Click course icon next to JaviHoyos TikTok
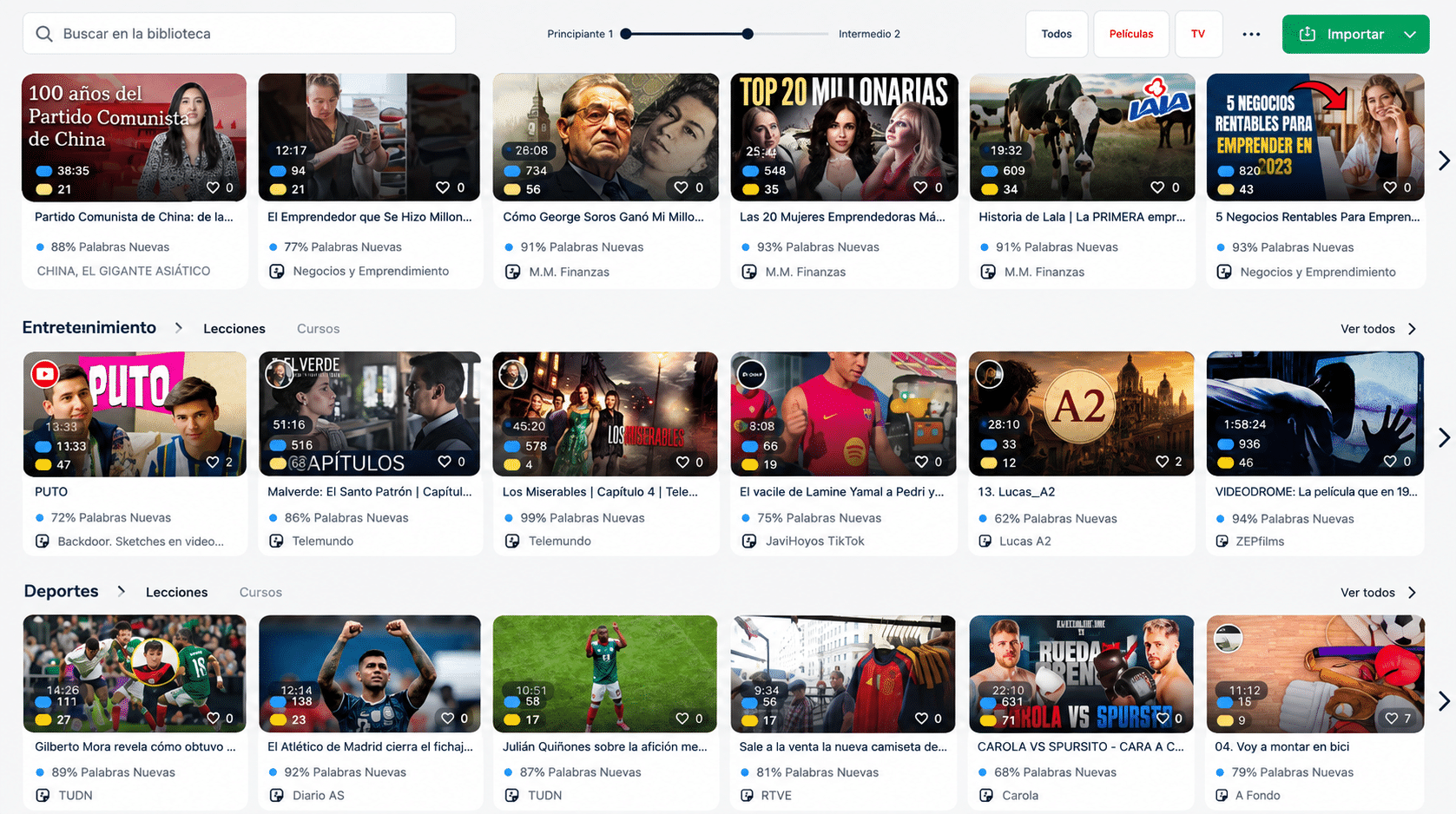 pyautogui.click(x=749, y=541)
